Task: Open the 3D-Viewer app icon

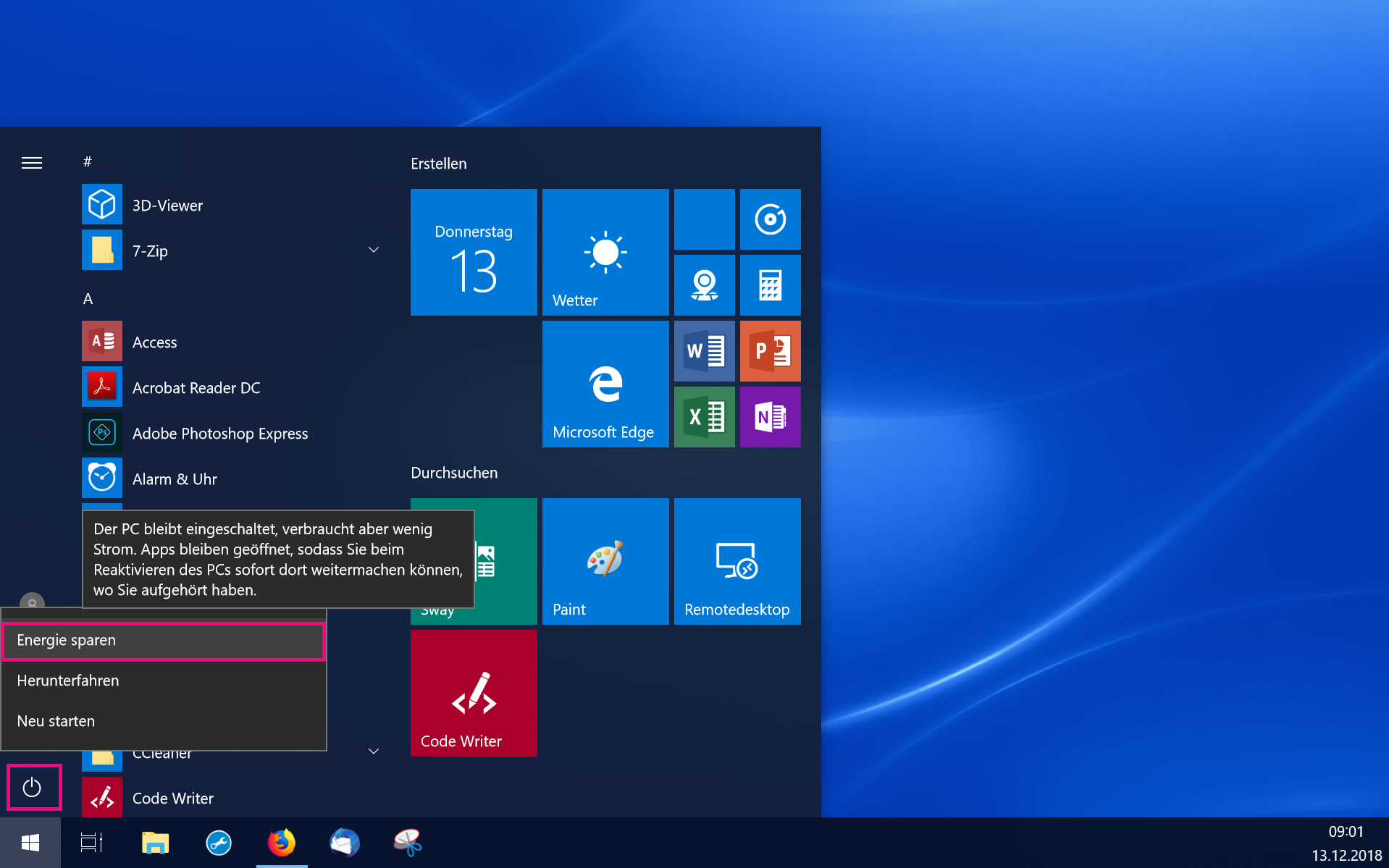Action: tap(102, 205)
